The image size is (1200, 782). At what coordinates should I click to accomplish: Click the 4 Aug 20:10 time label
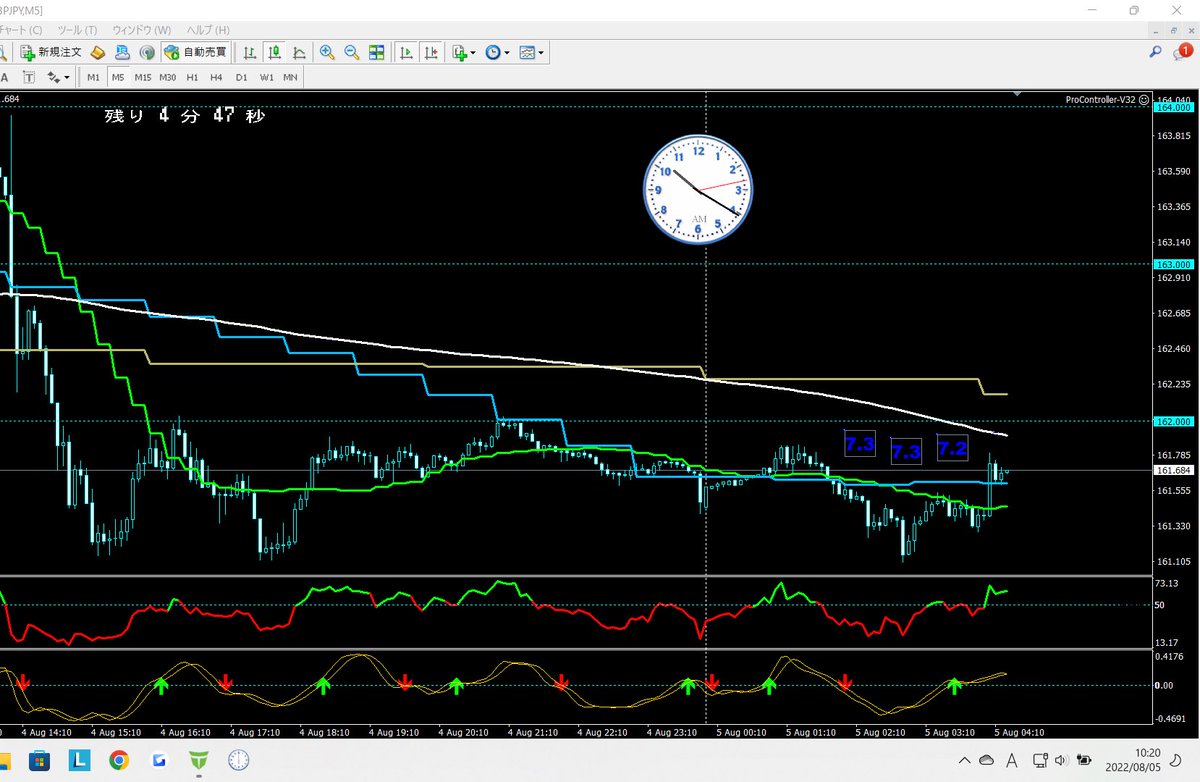(464, 732)
